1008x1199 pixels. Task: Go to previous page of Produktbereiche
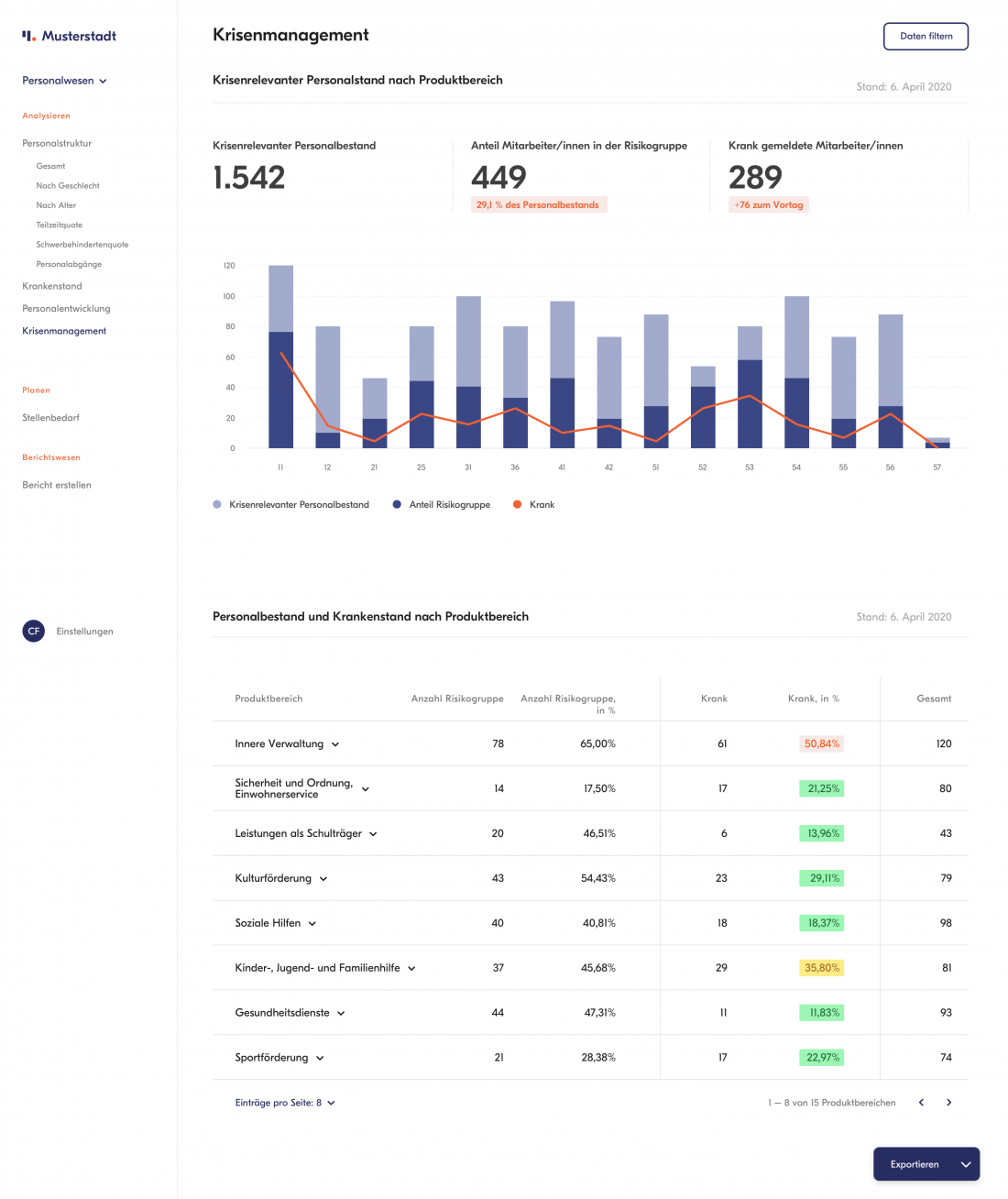(921, 1103)
